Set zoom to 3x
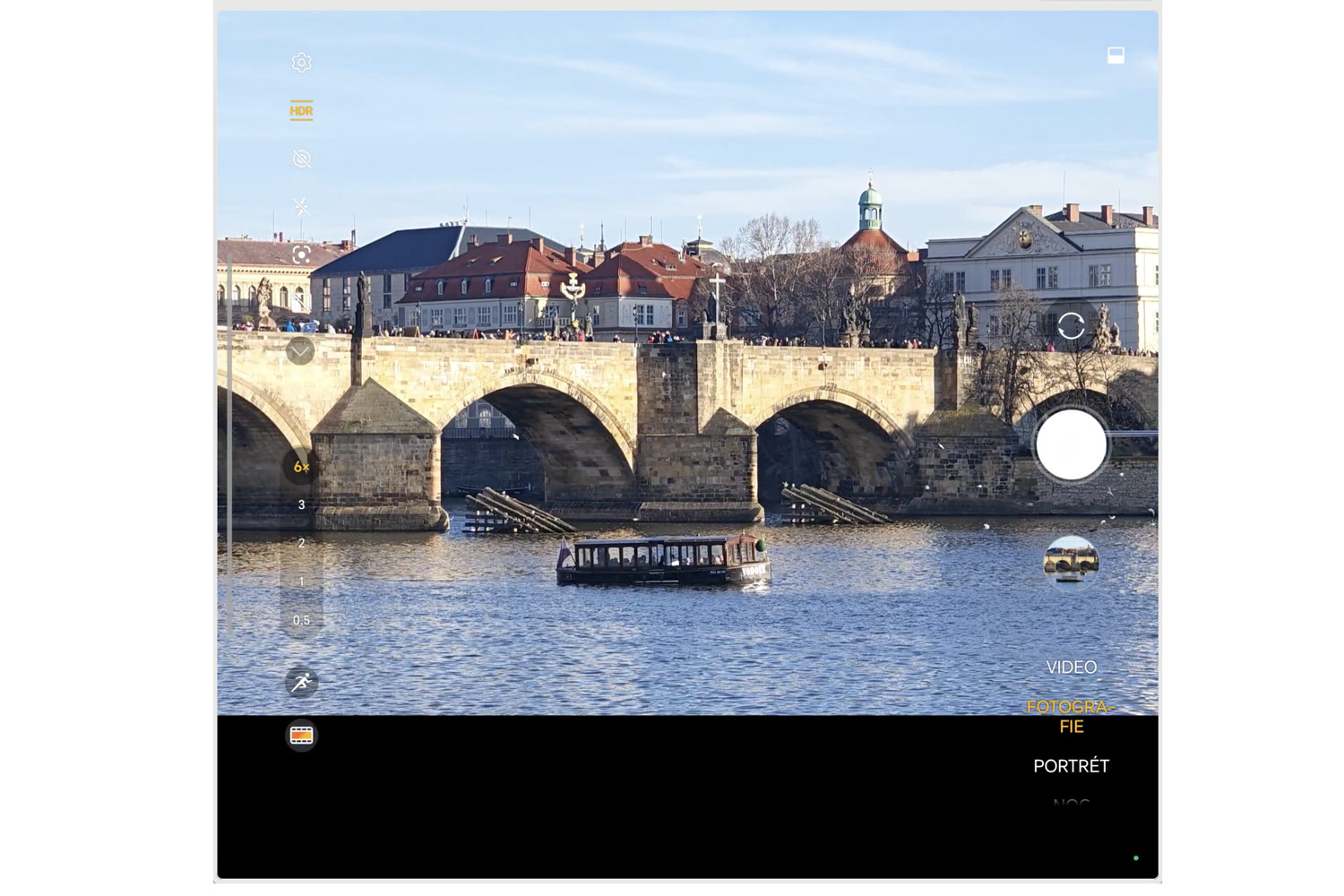This screenshot has height=896, width=1344. point(301,505)
